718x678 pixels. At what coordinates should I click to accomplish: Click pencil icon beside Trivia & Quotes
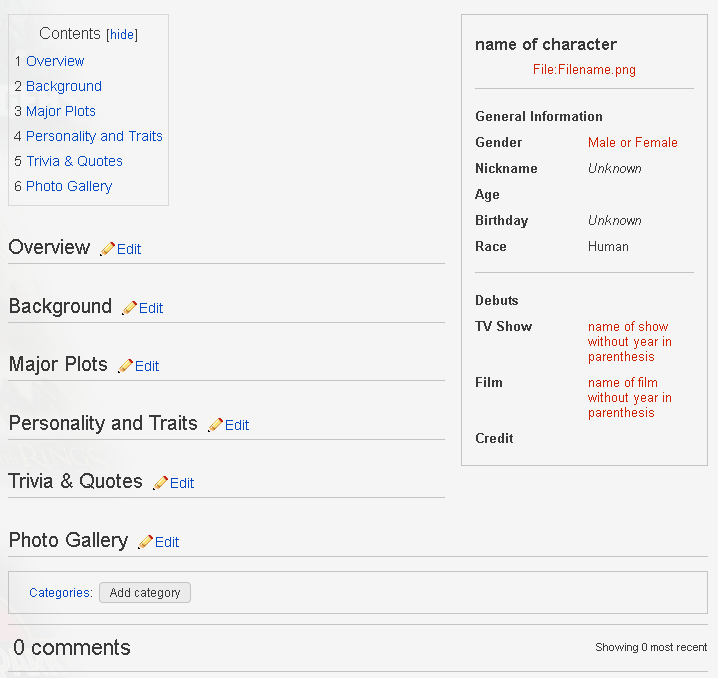(x=161, y=483)
